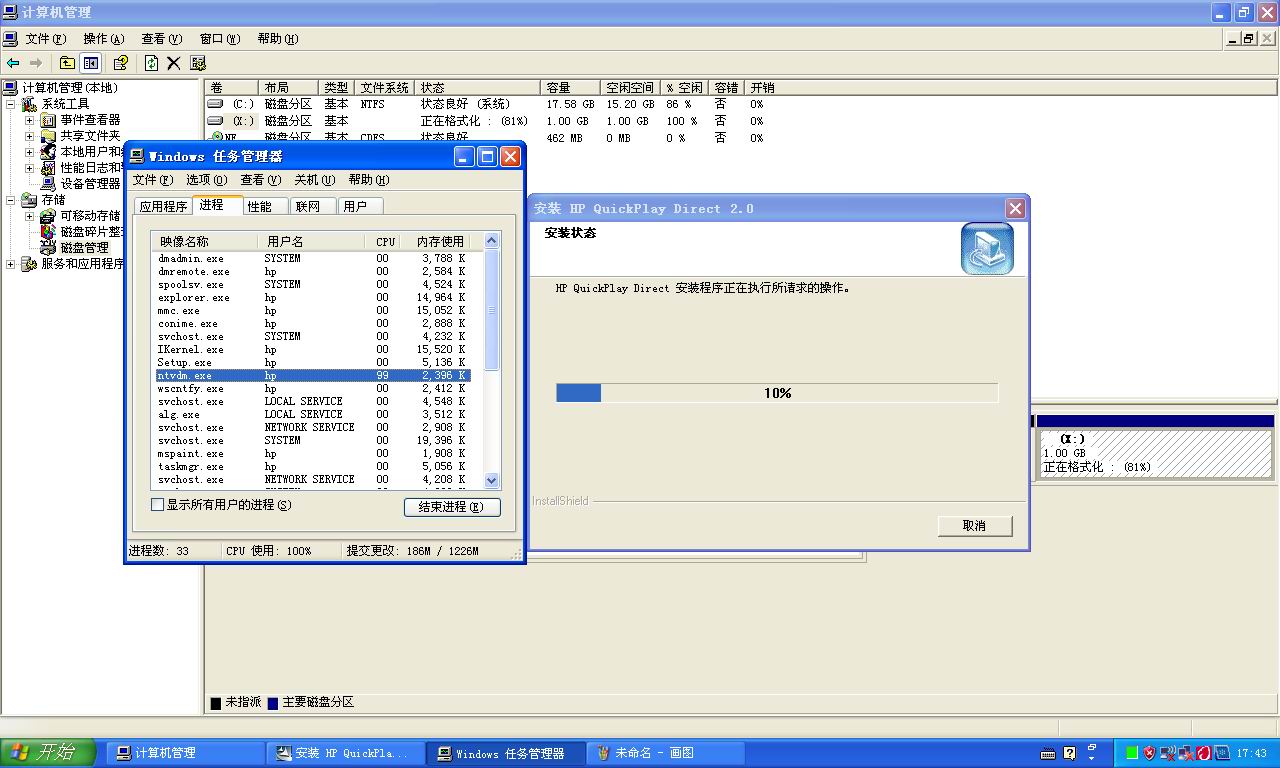Click the 服务和应用程序 tree icon
This screenshot has height=768, width=1280.
tap(30, 264)
